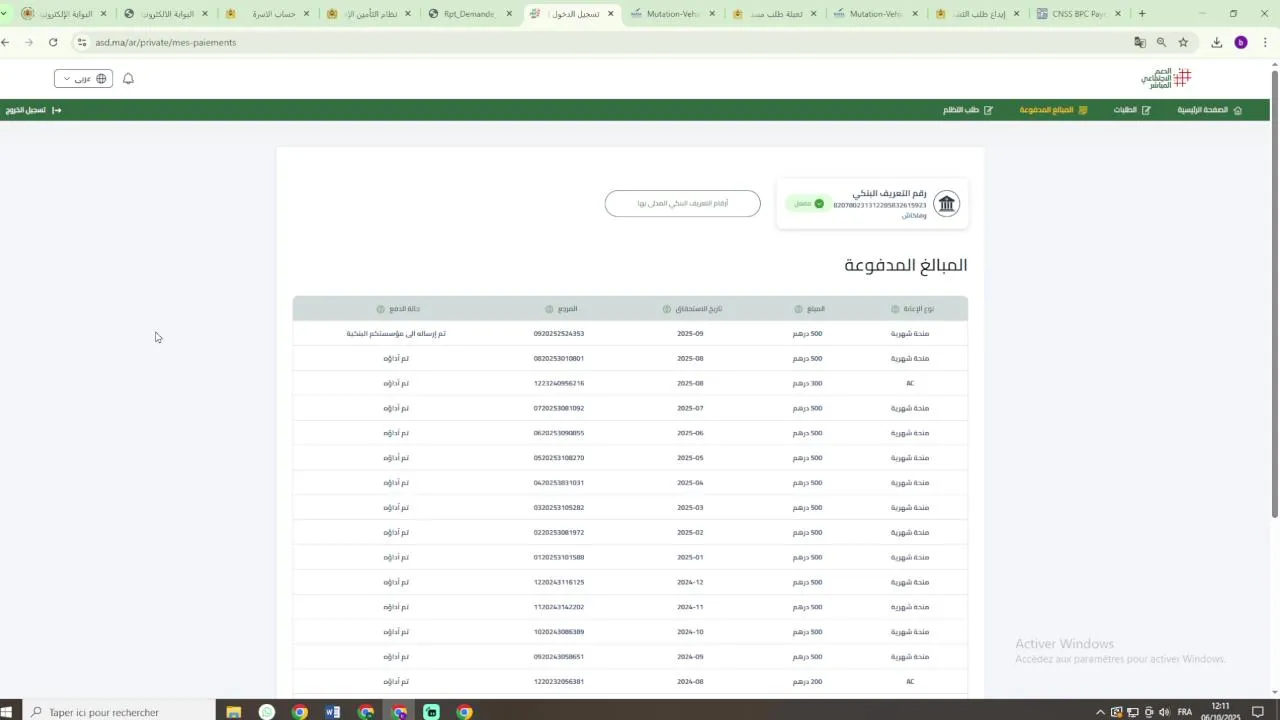The height and width of the screenshot is (720, 1280).
Task: Click the Windows taskbar search box
Action: click(117, 712)
